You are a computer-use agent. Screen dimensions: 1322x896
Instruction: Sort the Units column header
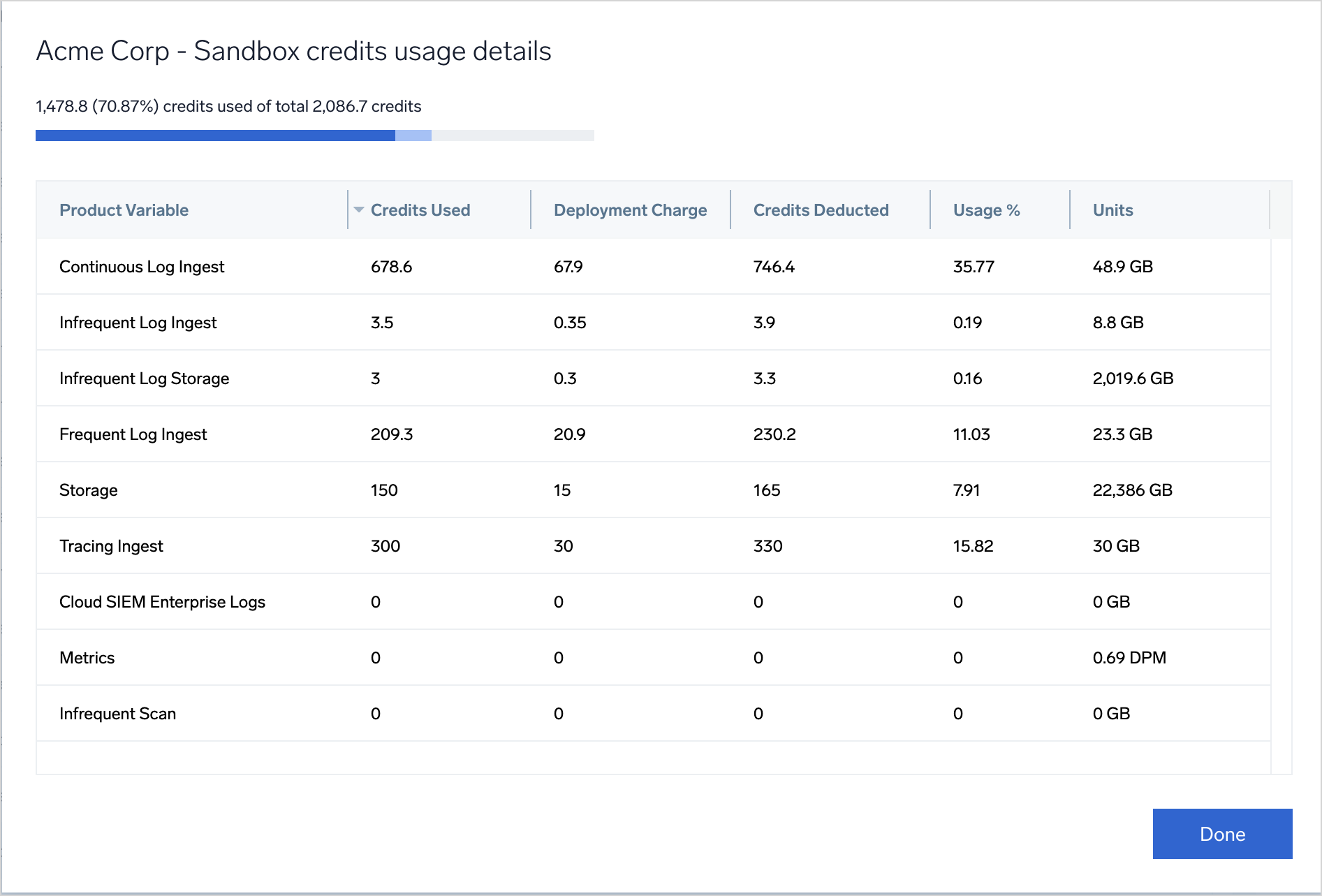point(1112,210)
